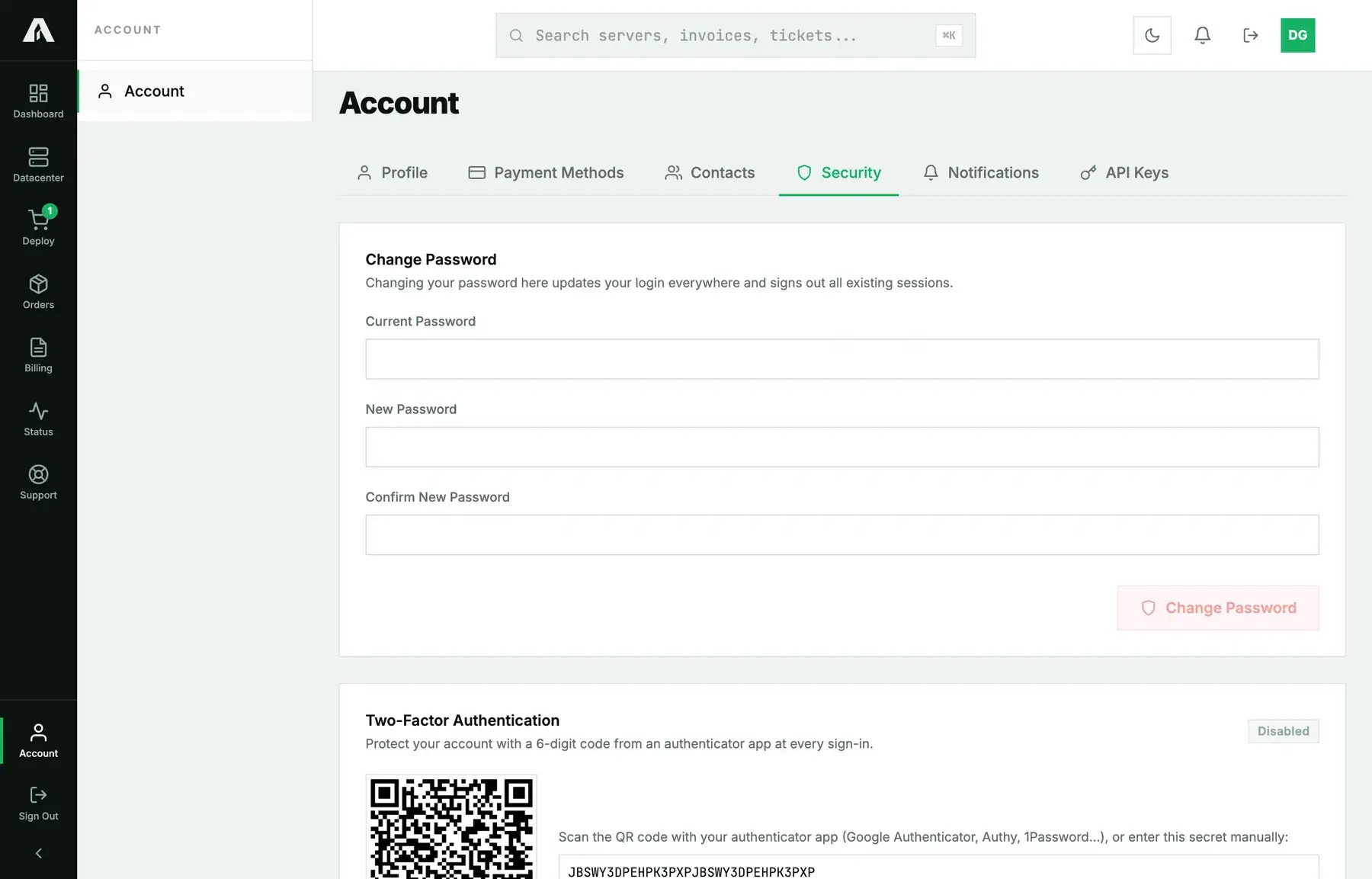
Task: Open the Deploy cart
Action: pyautogui.click(x=38, y=228)
